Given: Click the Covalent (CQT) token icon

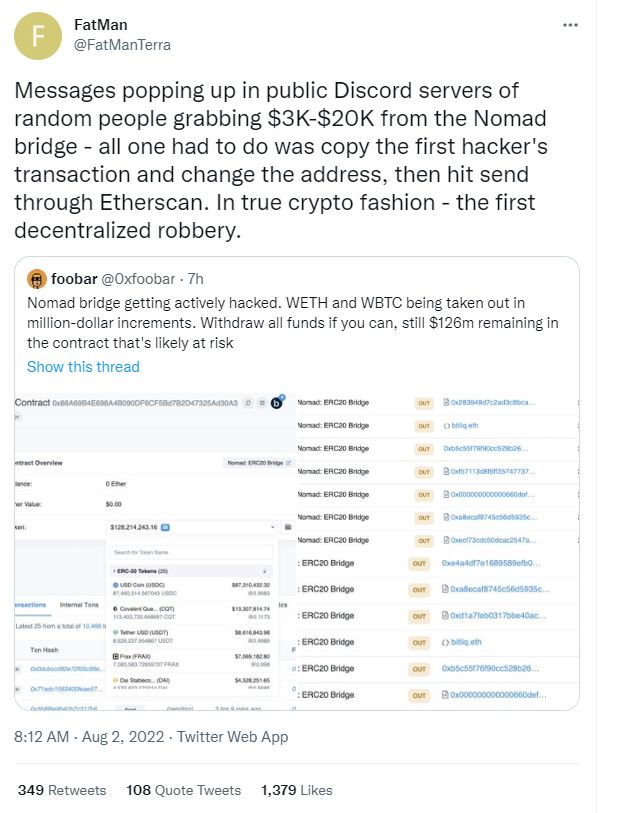Looking at the screenshot, I should [x=114, y=608].
